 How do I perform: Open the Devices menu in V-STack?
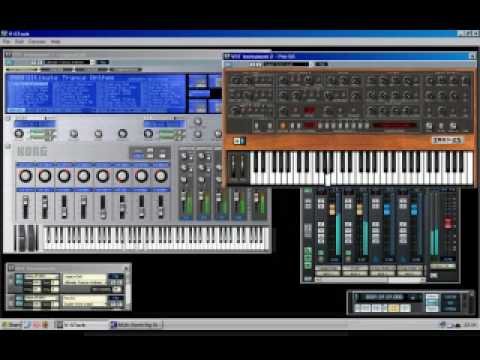coord(37,42)
